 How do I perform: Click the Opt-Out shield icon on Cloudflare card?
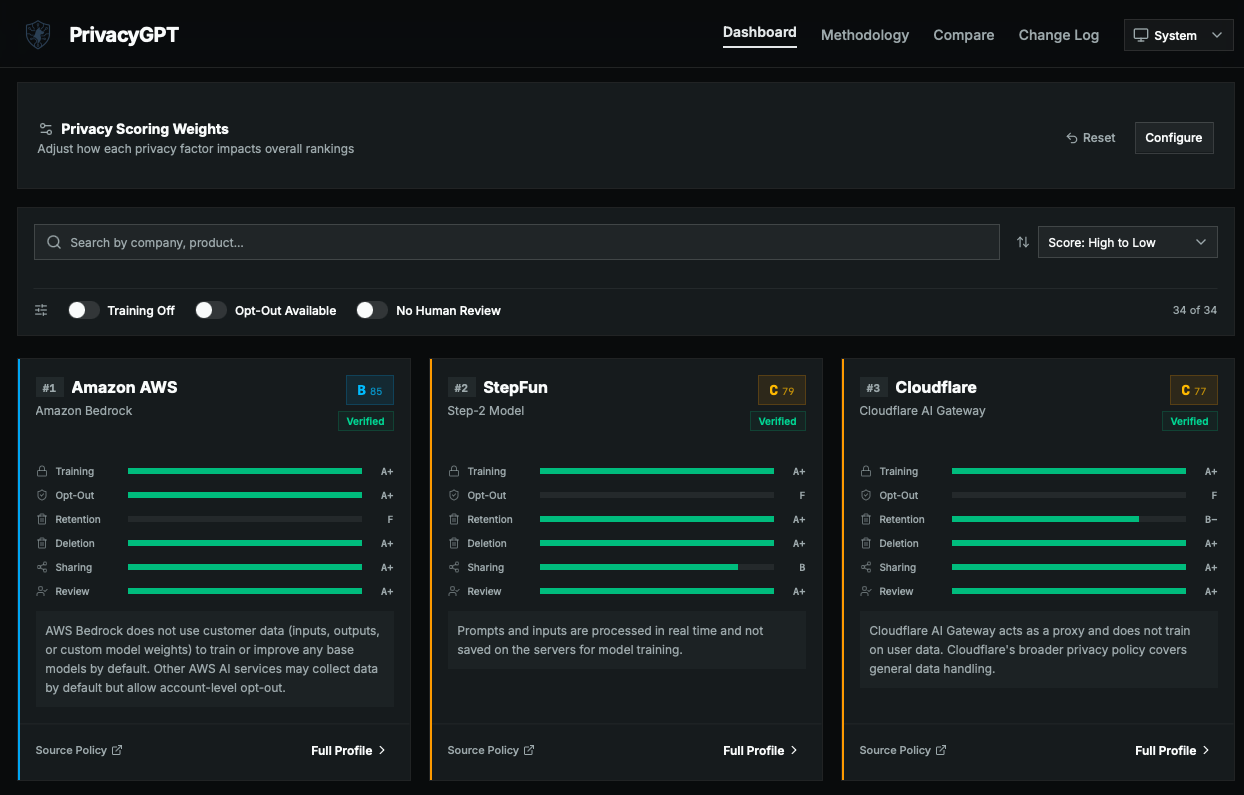tap(866, 495)
